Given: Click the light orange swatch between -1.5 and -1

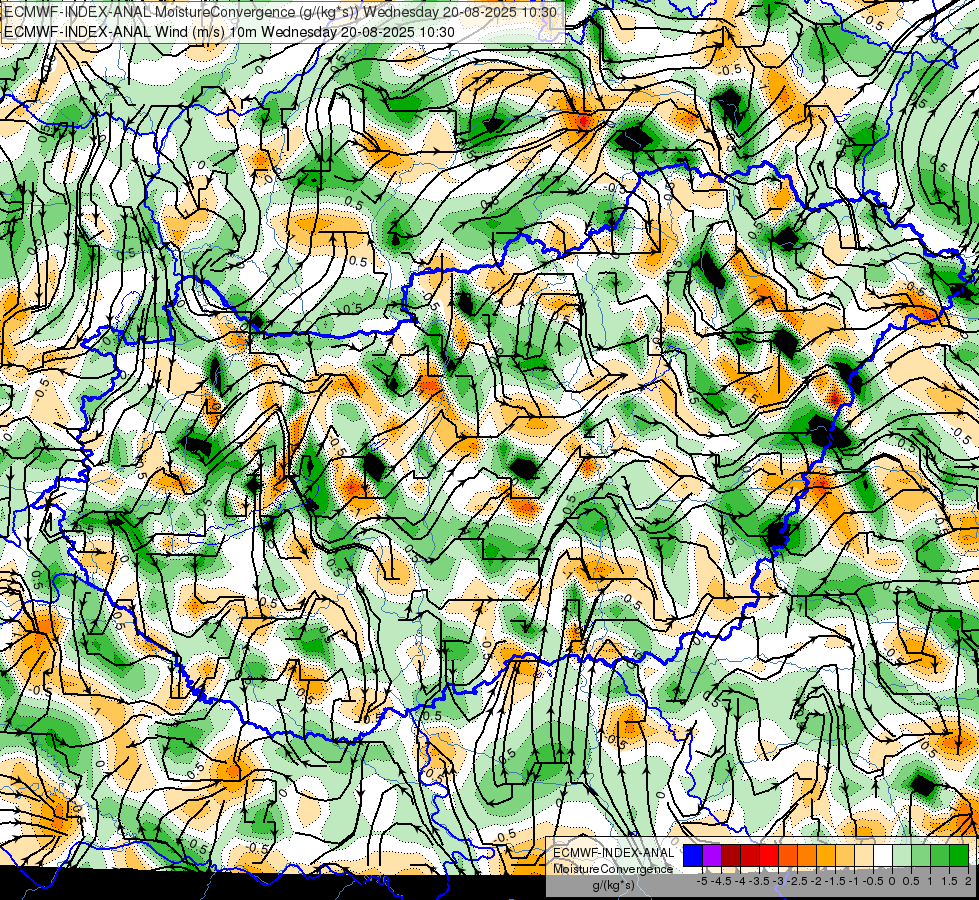Looking at the screenshot, I should (x=845, y=856).
